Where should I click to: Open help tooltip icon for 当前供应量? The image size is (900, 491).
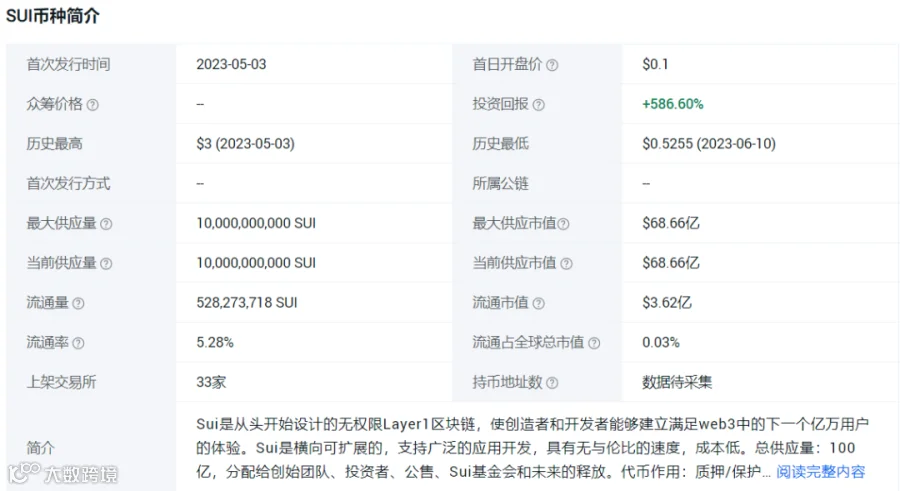point(106,264)
